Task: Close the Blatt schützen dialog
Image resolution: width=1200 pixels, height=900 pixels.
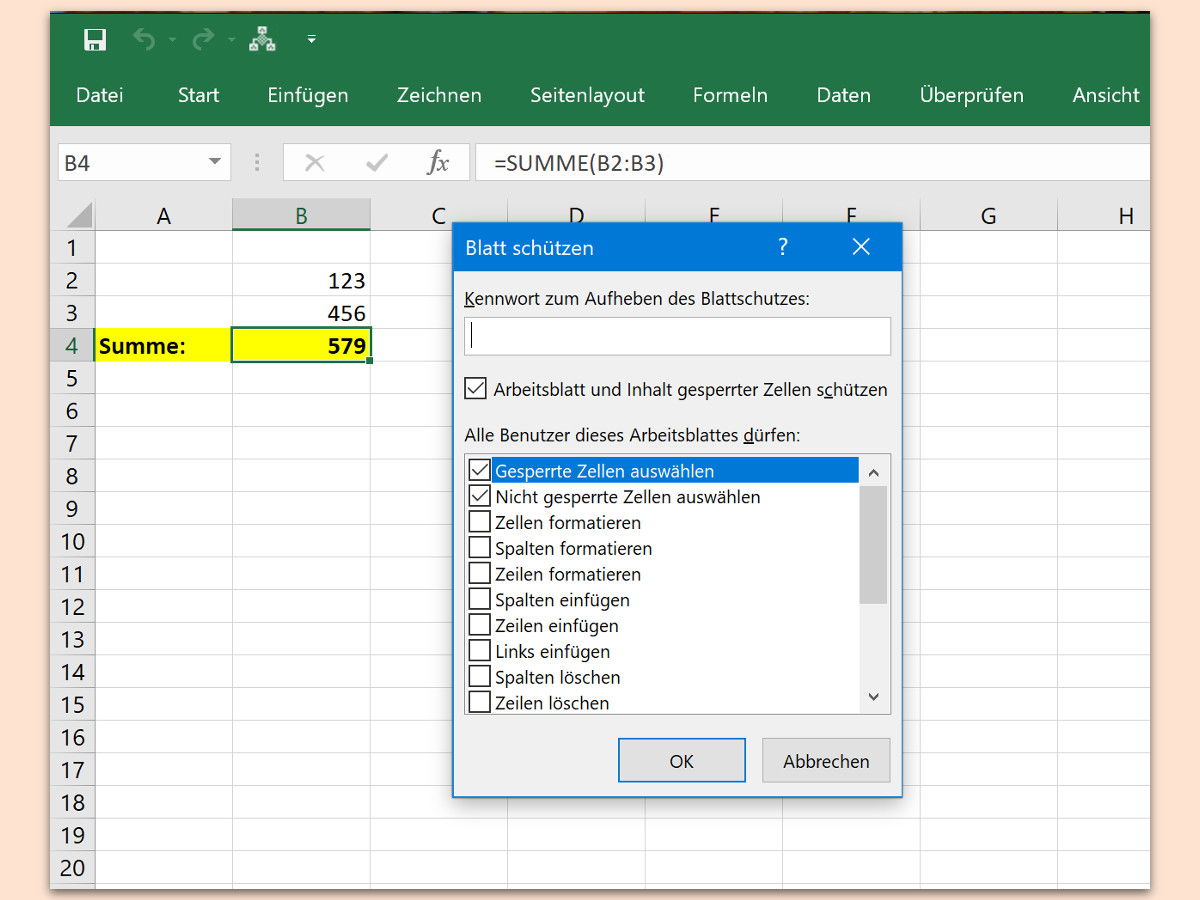Action: coord(861,247)
